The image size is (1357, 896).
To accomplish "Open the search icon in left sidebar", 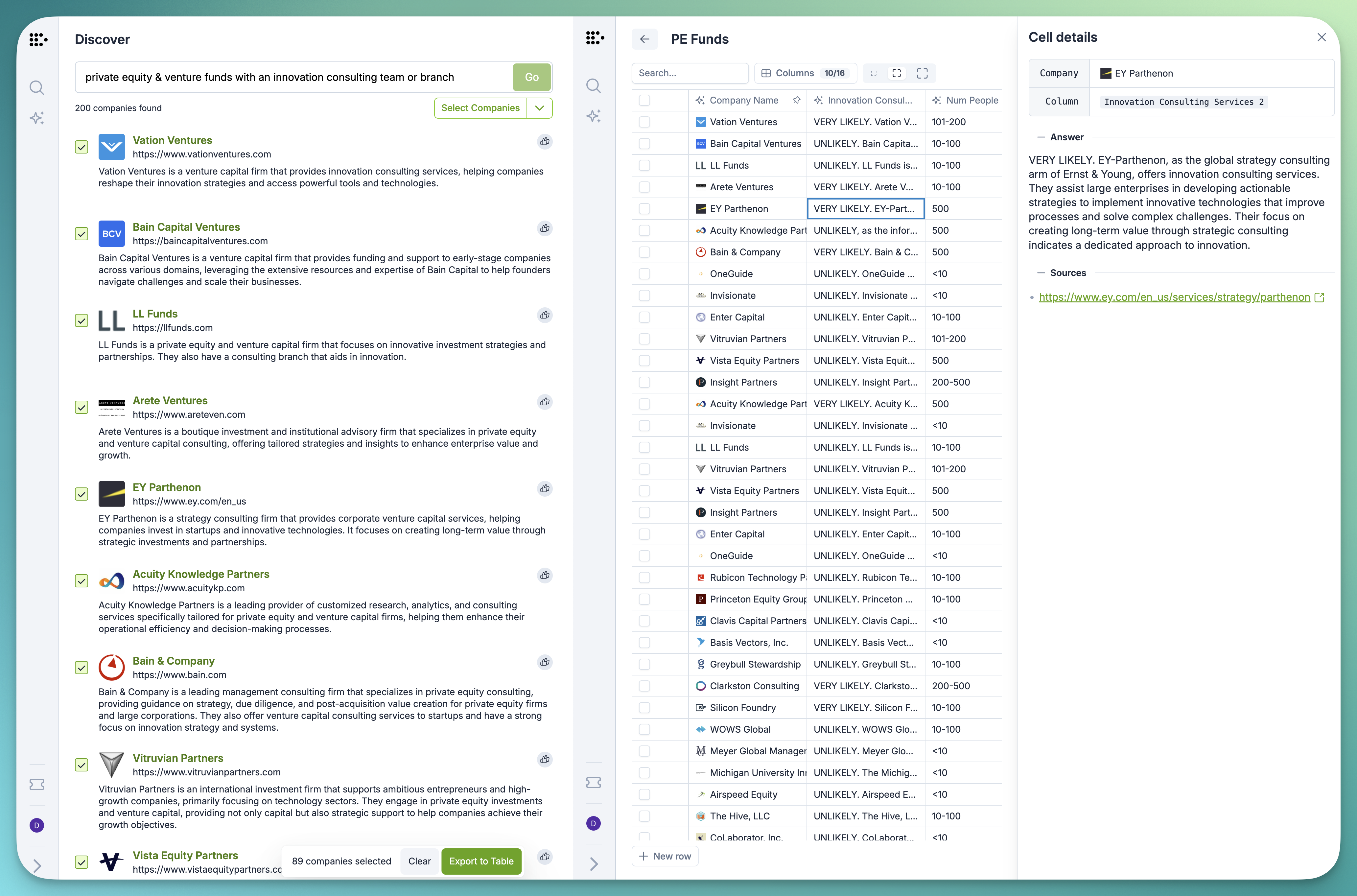I will coord(36,87).
